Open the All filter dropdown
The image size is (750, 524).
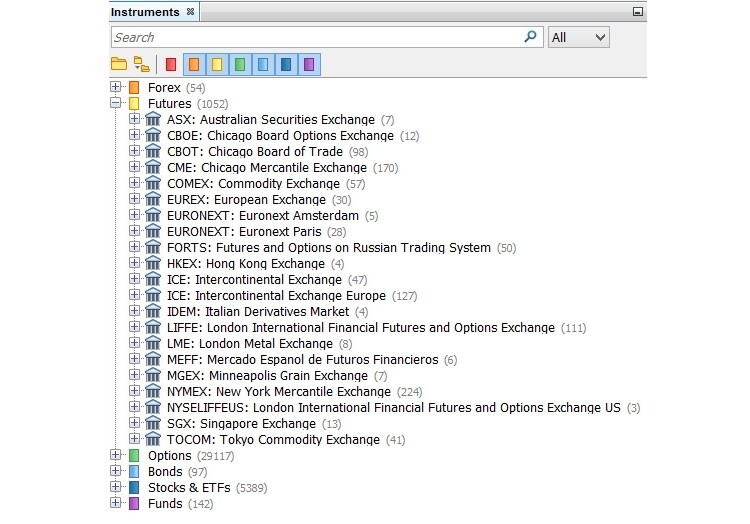(x=579, y=37)
